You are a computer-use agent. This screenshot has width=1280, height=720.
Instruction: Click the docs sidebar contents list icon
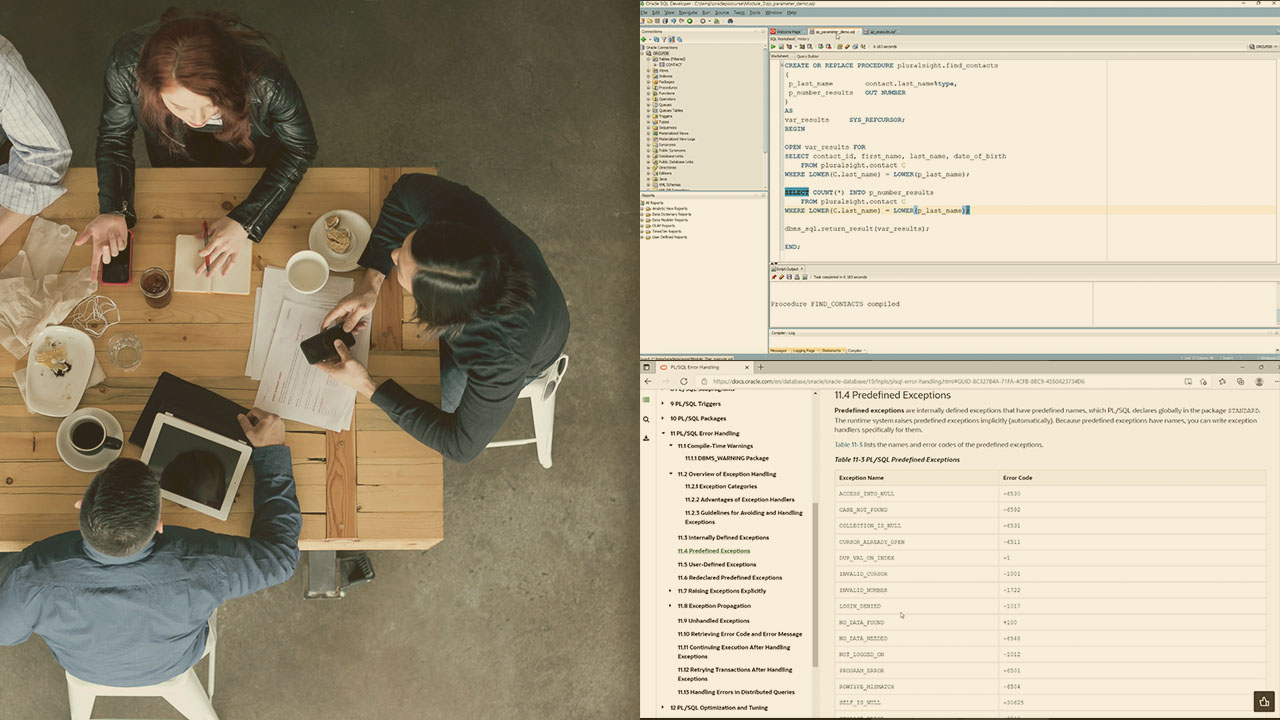coord(646,399)
